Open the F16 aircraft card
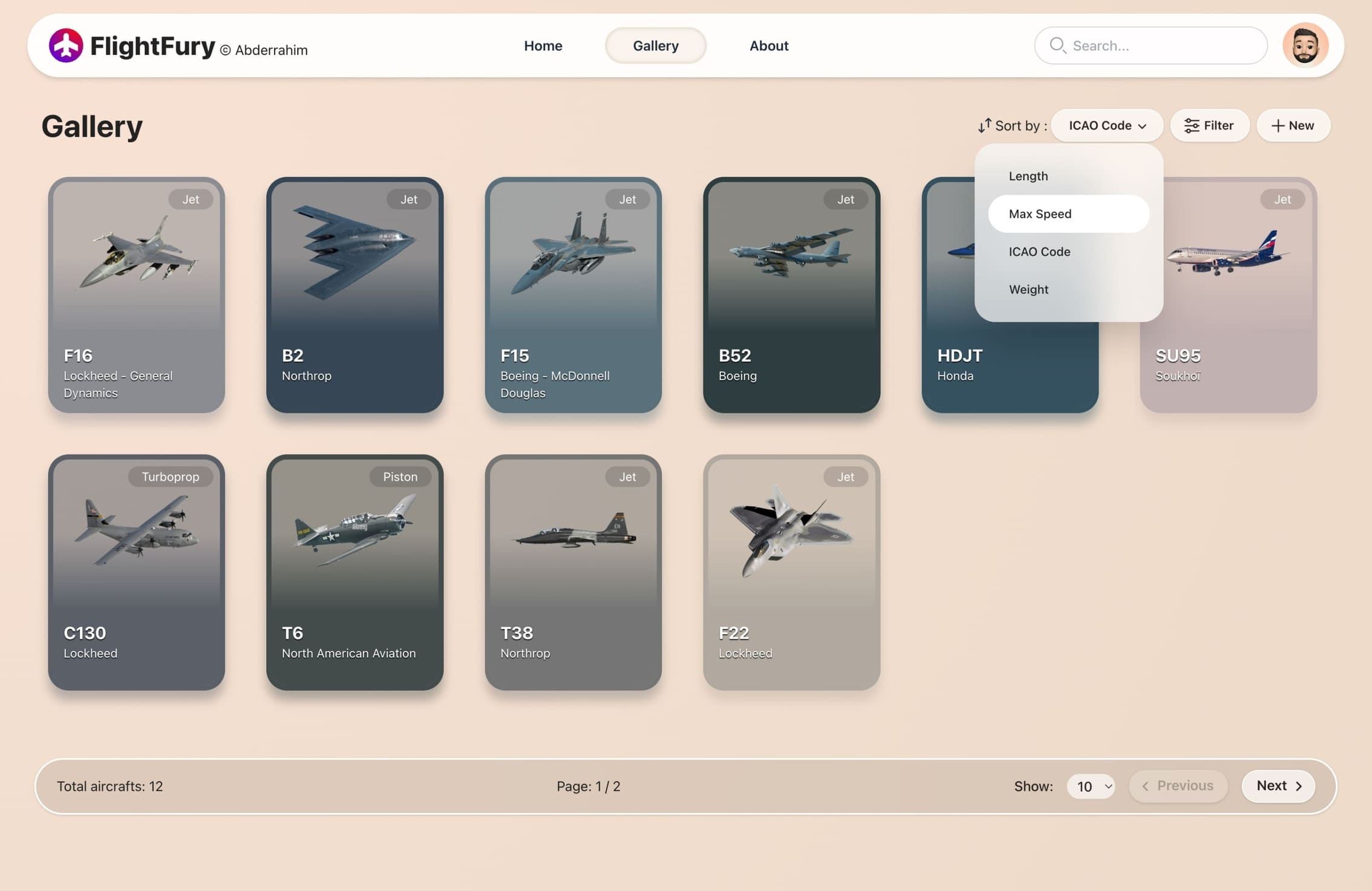Viewport: 1372px width, 891px height. pyautogui.click(x=136, y=295)
